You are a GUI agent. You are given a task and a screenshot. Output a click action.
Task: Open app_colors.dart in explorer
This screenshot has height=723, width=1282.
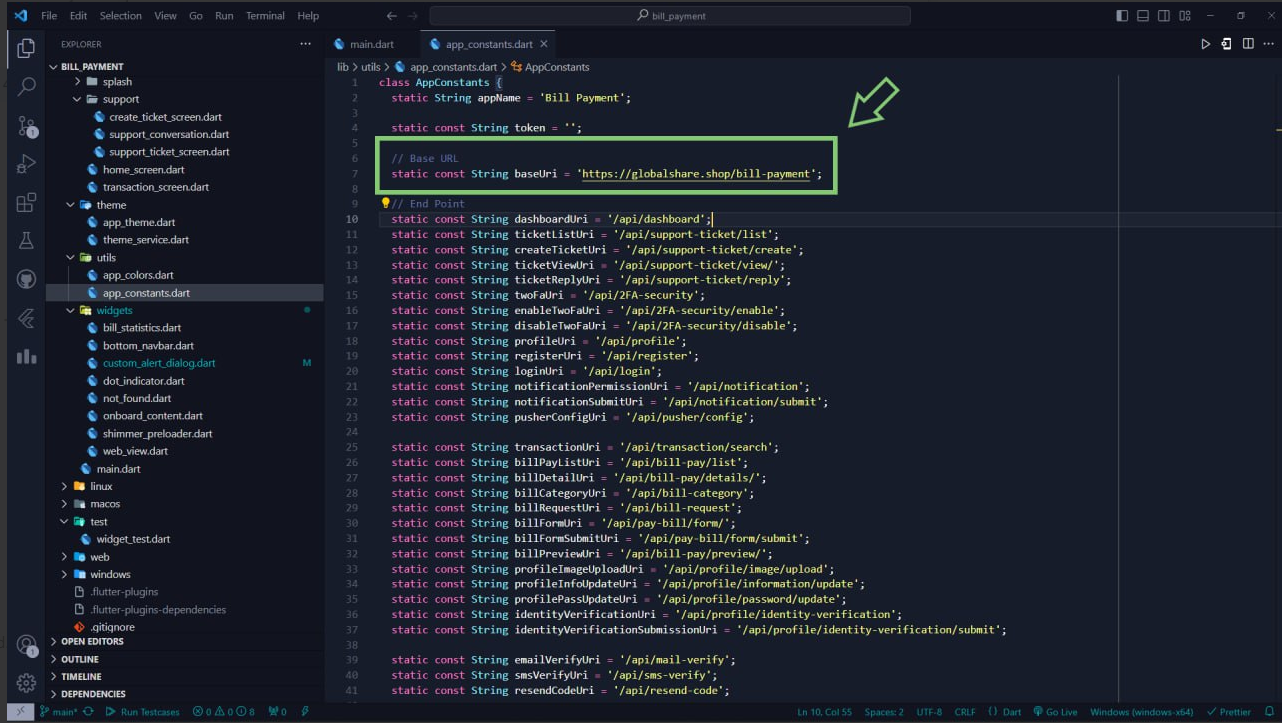pyautogui.click(x=138, y=275)
